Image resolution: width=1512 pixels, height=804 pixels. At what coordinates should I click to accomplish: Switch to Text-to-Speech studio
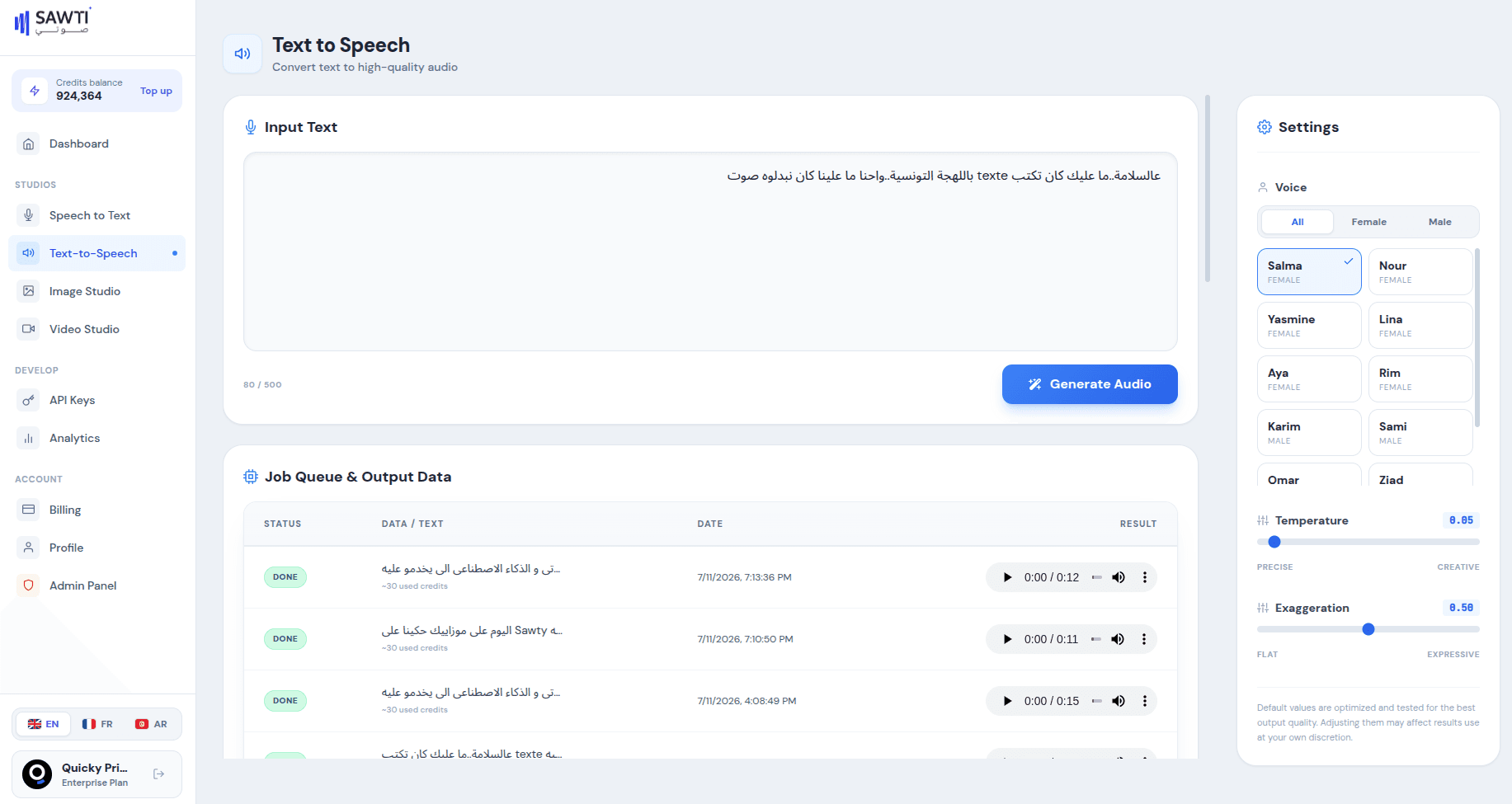tap(97, 253)
